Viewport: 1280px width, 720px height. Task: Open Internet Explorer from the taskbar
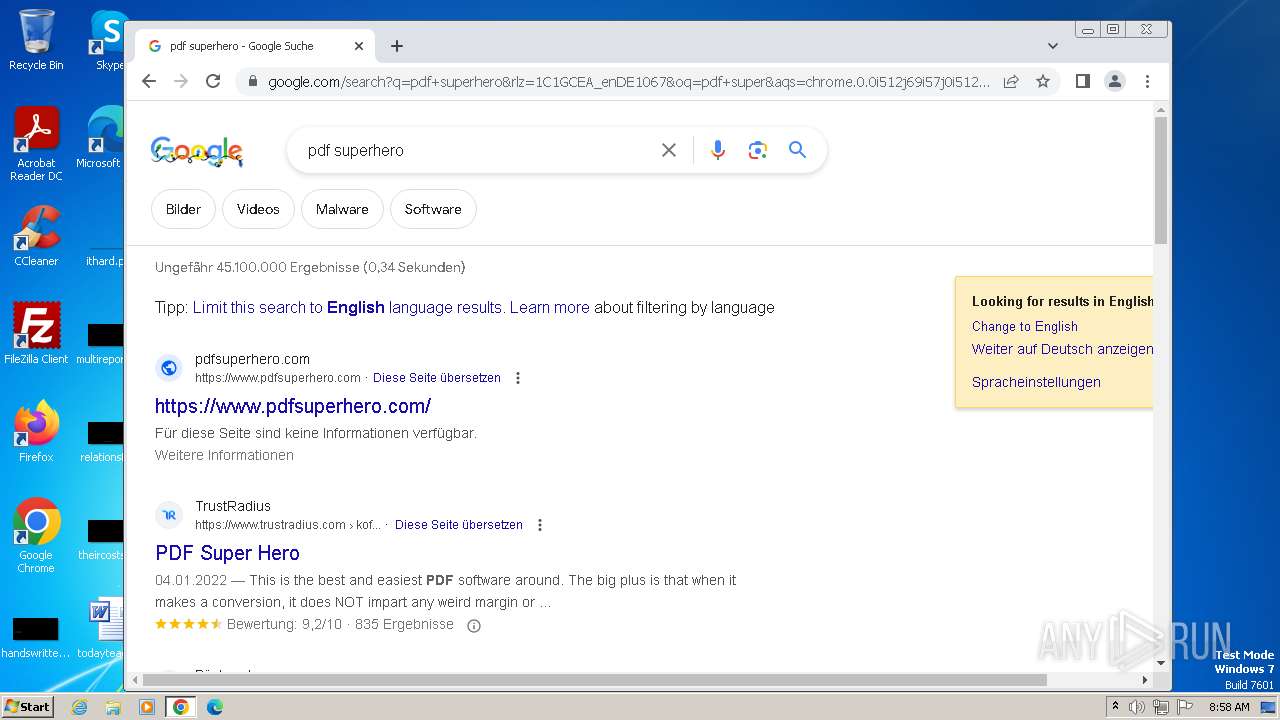coord(79,707)
